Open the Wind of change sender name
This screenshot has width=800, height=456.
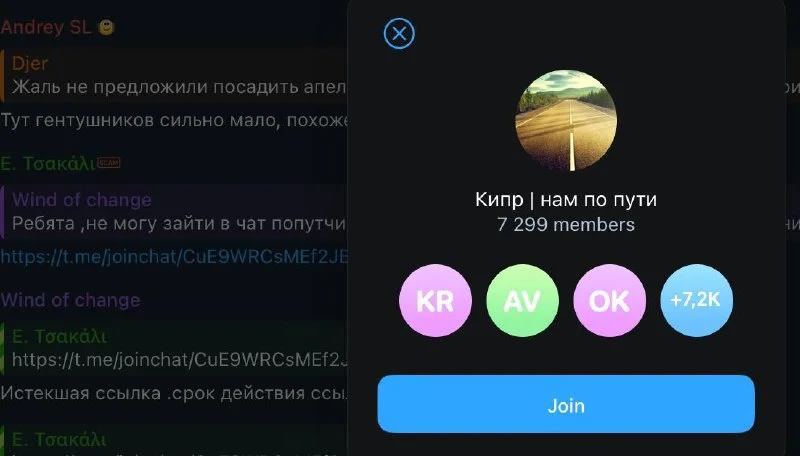(70, 300)
